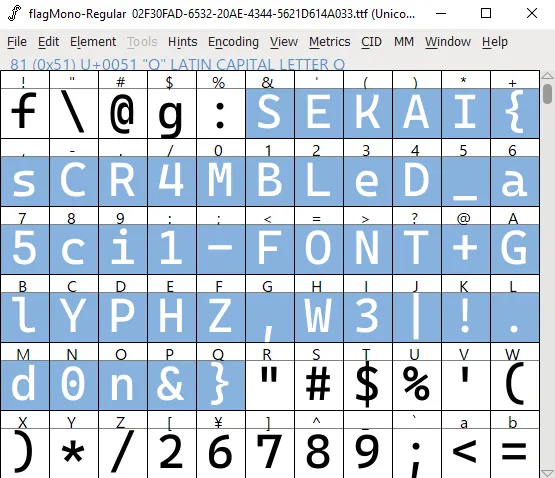
Task: Select 'Z' glyph cell under 'F' label
Action: pos(221,317)
